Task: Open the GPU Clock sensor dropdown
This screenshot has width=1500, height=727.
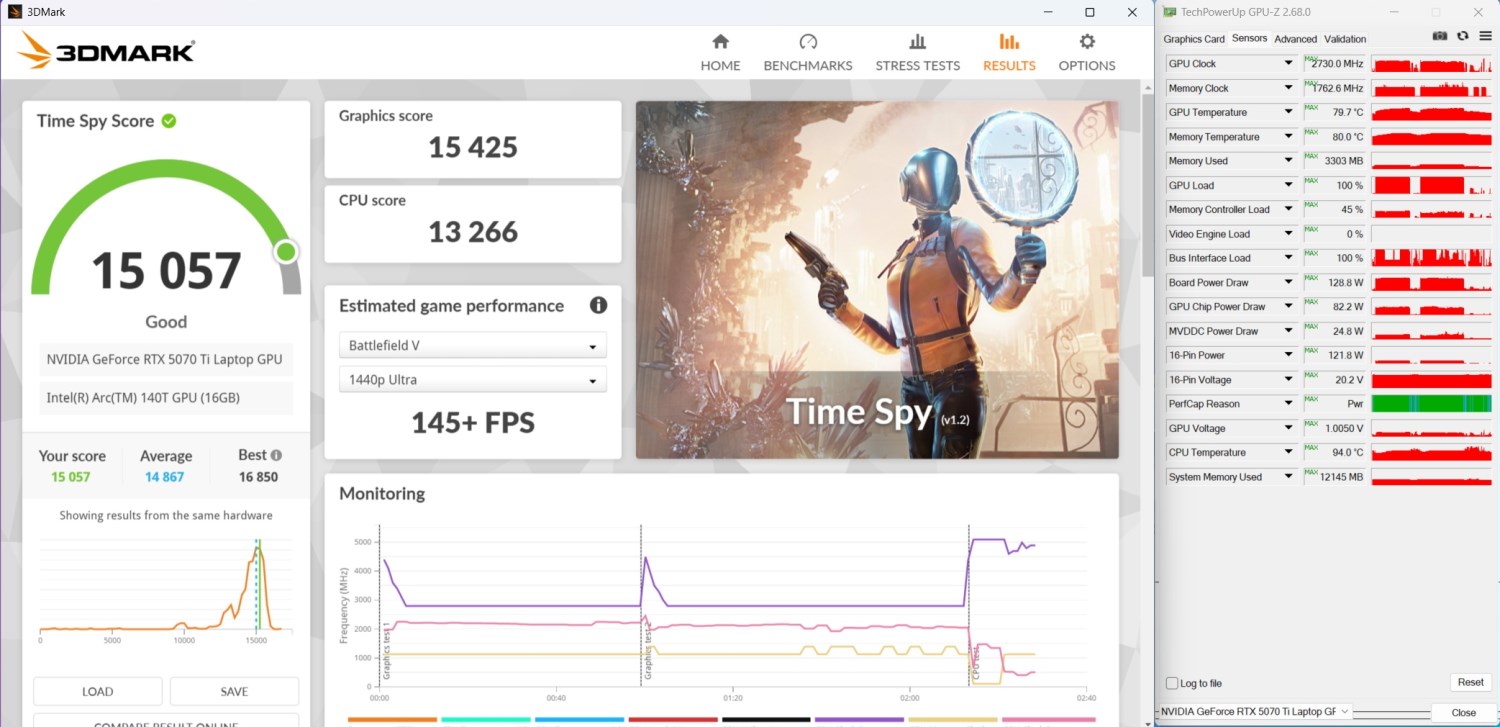Action: click(1289, 64)
